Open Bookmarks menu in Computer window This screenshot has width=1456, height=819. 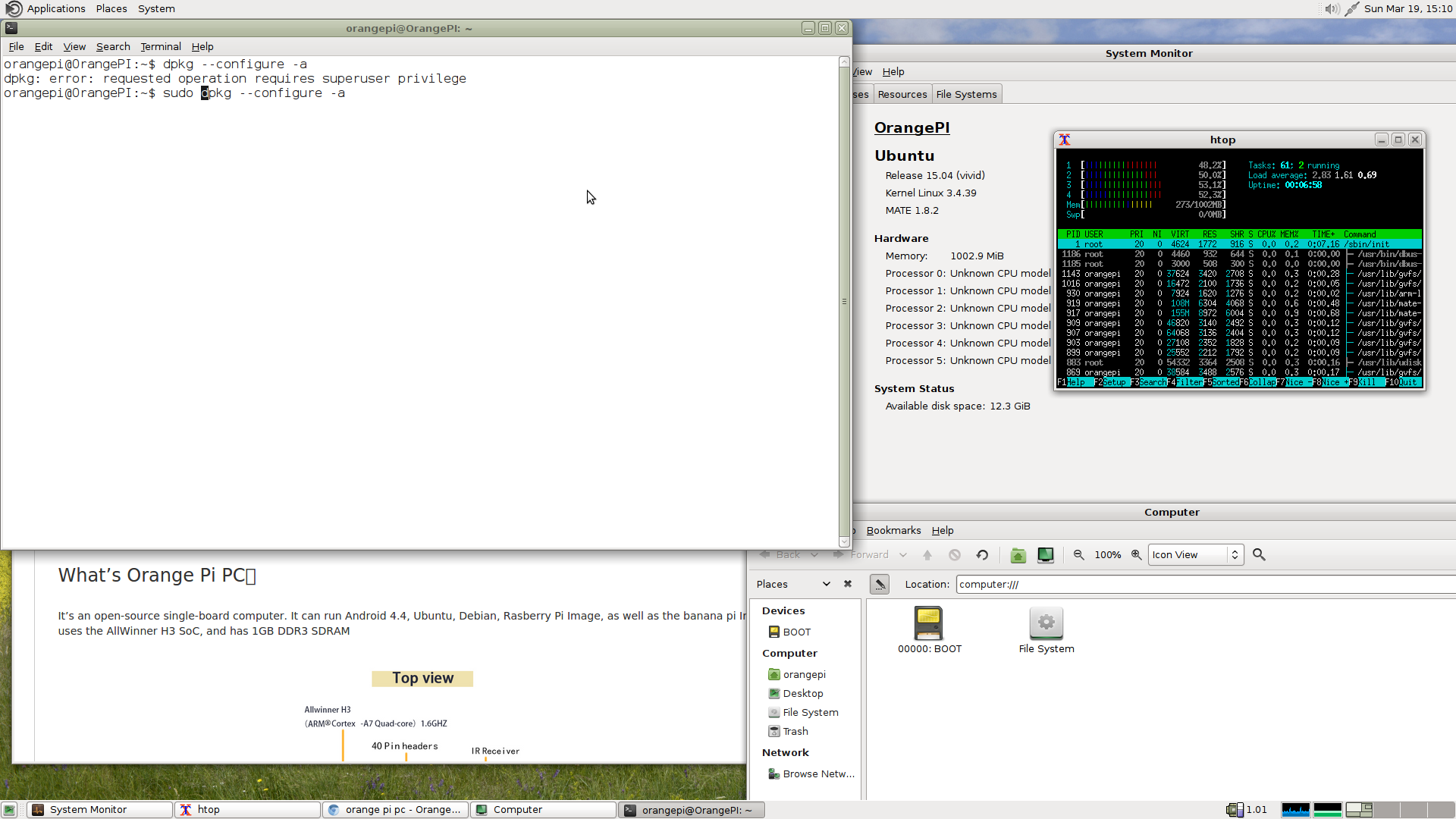893,530
